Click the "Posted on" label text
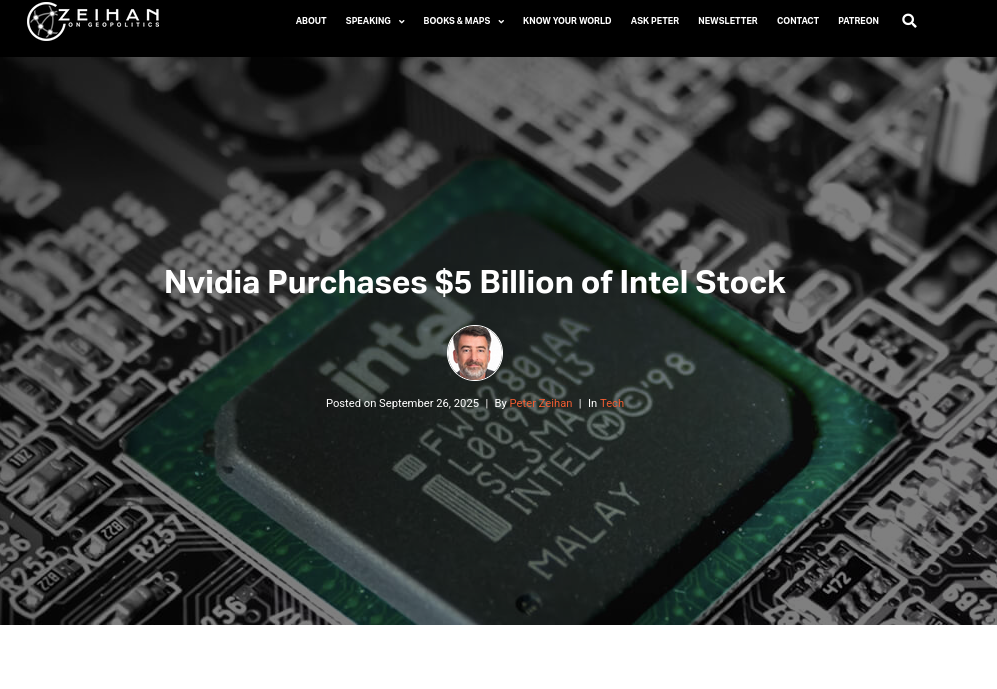997x689 pixels. [x=351, y=403]
